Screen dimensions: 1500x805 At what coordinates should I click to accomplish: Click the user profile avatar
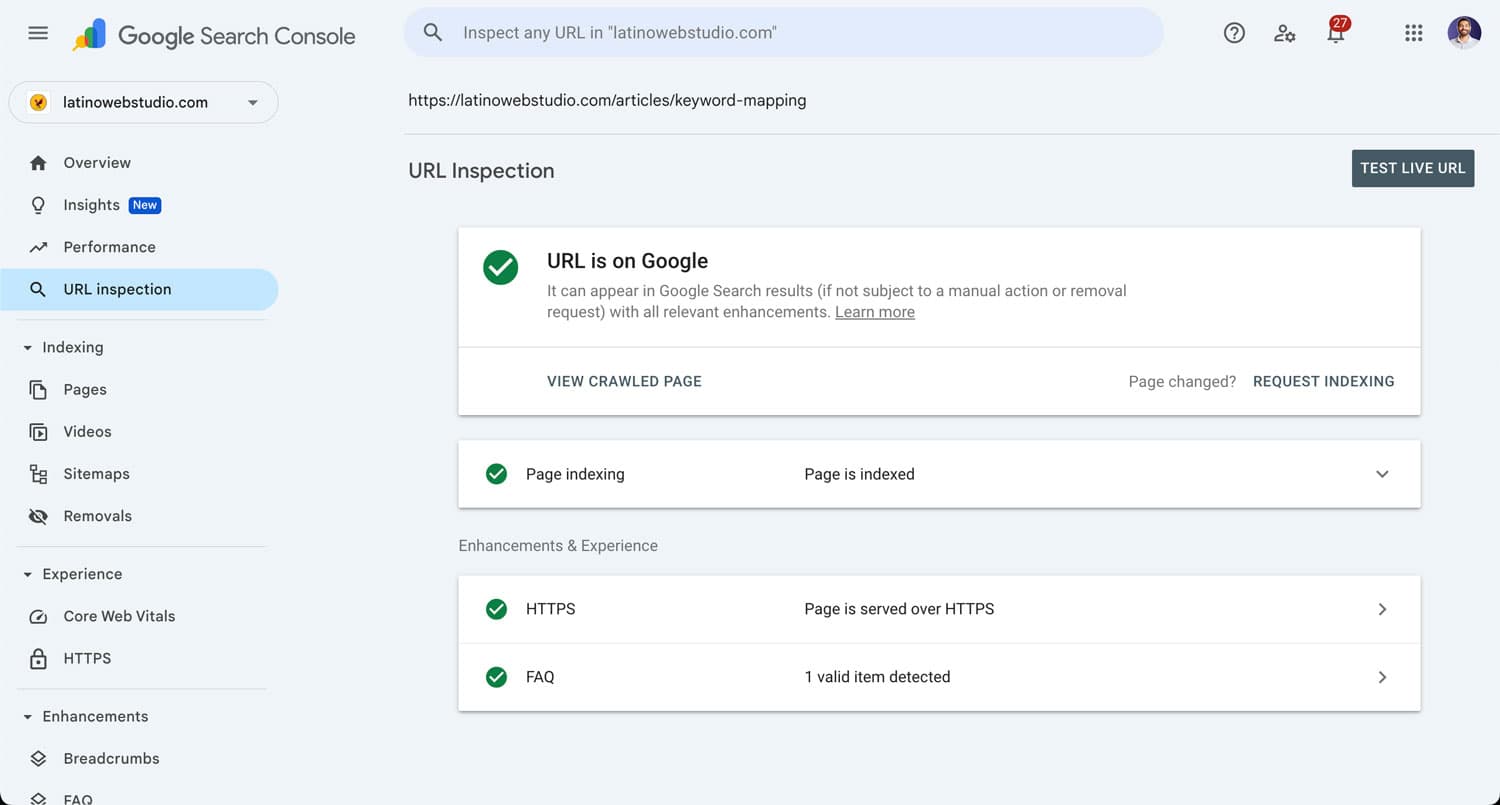1464,32
